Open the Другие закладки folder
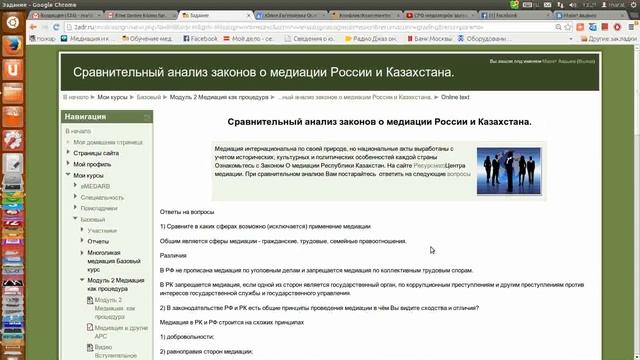Screen dimensions: 640x360 click(x=609, y=39)
